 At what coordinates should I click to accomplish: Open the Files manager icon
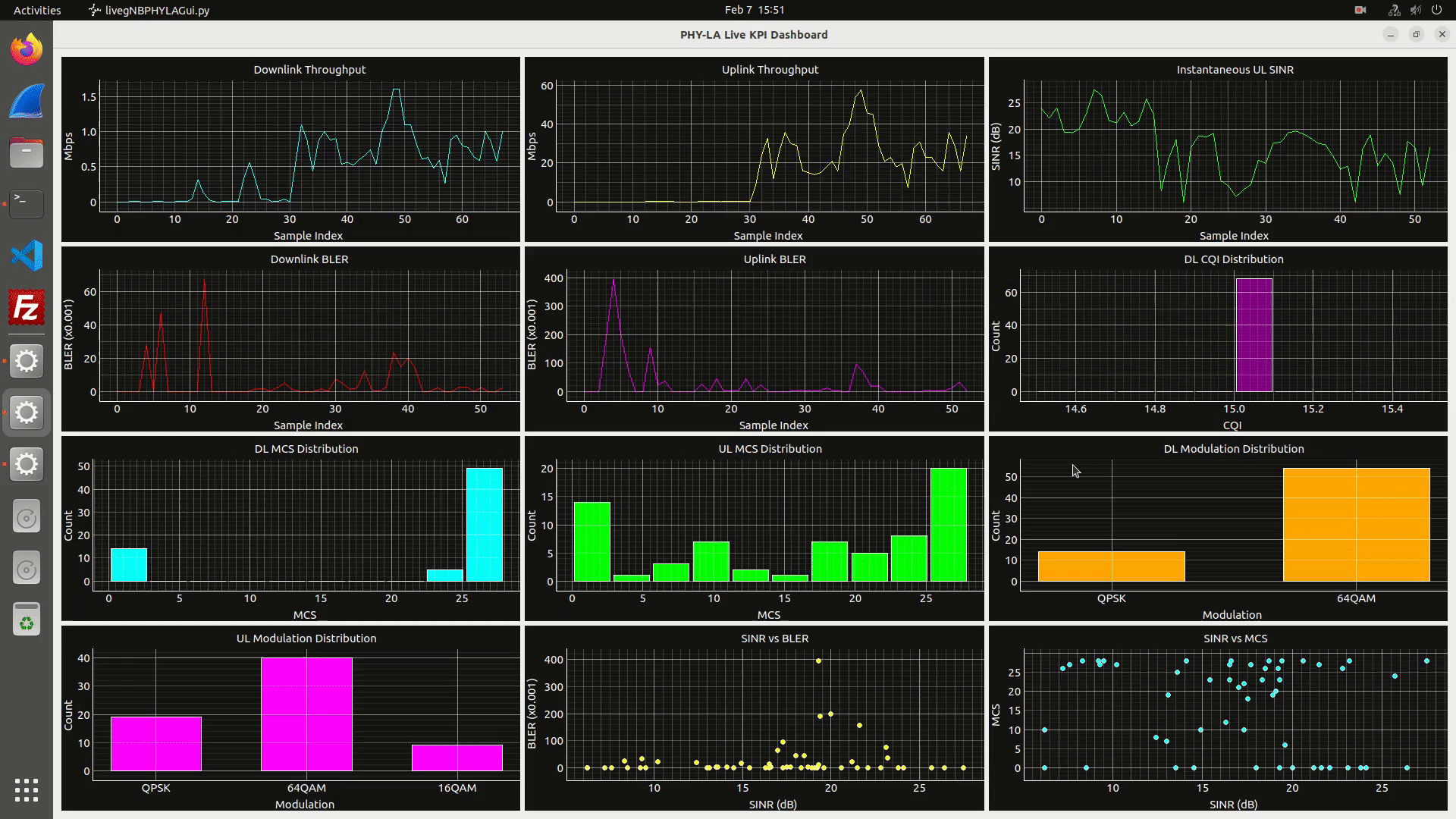(x=27, y=152)
